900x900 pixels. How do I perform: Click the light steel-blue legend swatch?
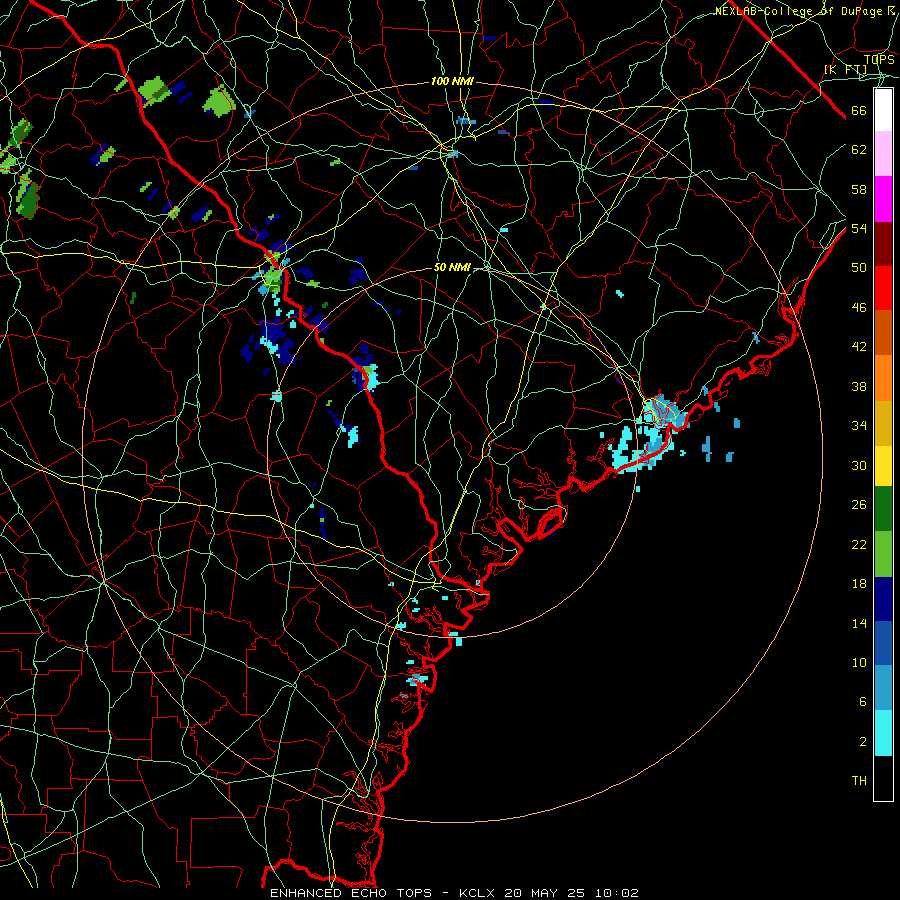[883, 688]
